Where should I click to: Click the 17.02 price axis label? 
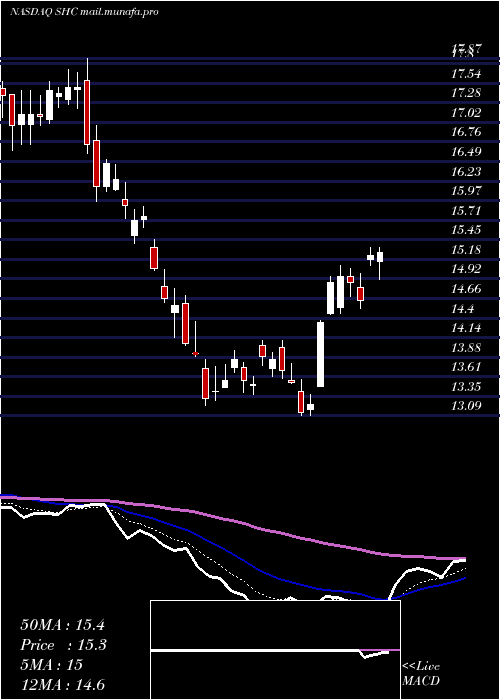(x=466, y=113)
